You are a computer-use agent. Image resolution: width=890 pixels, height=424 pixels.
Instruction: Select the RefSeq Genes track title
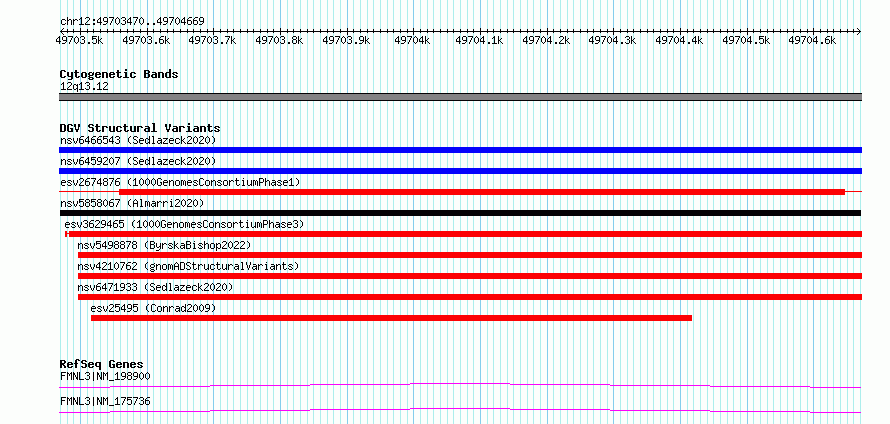tap(102, 364)
